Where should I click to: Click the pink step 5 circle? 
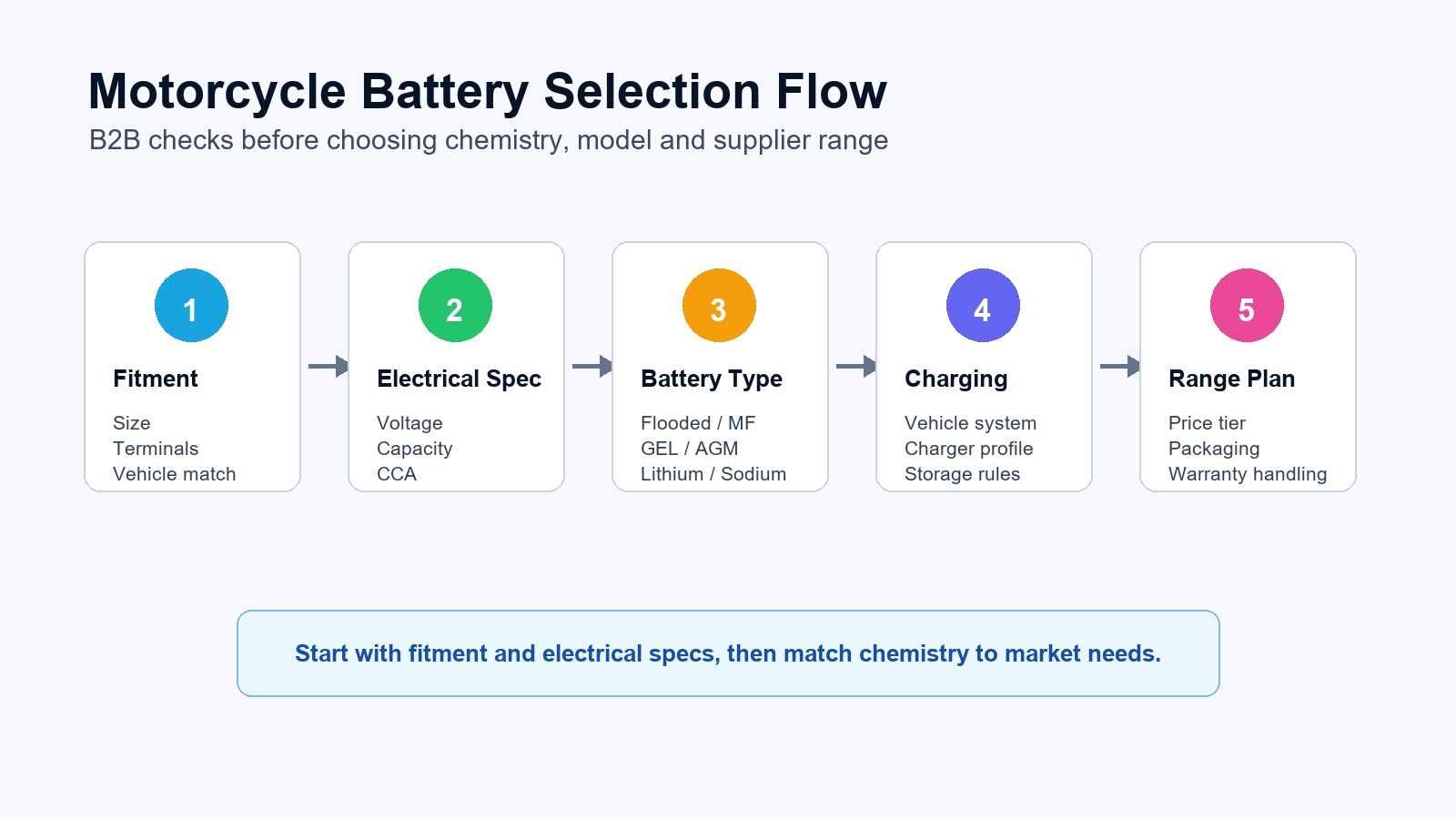coord(1247,306)
